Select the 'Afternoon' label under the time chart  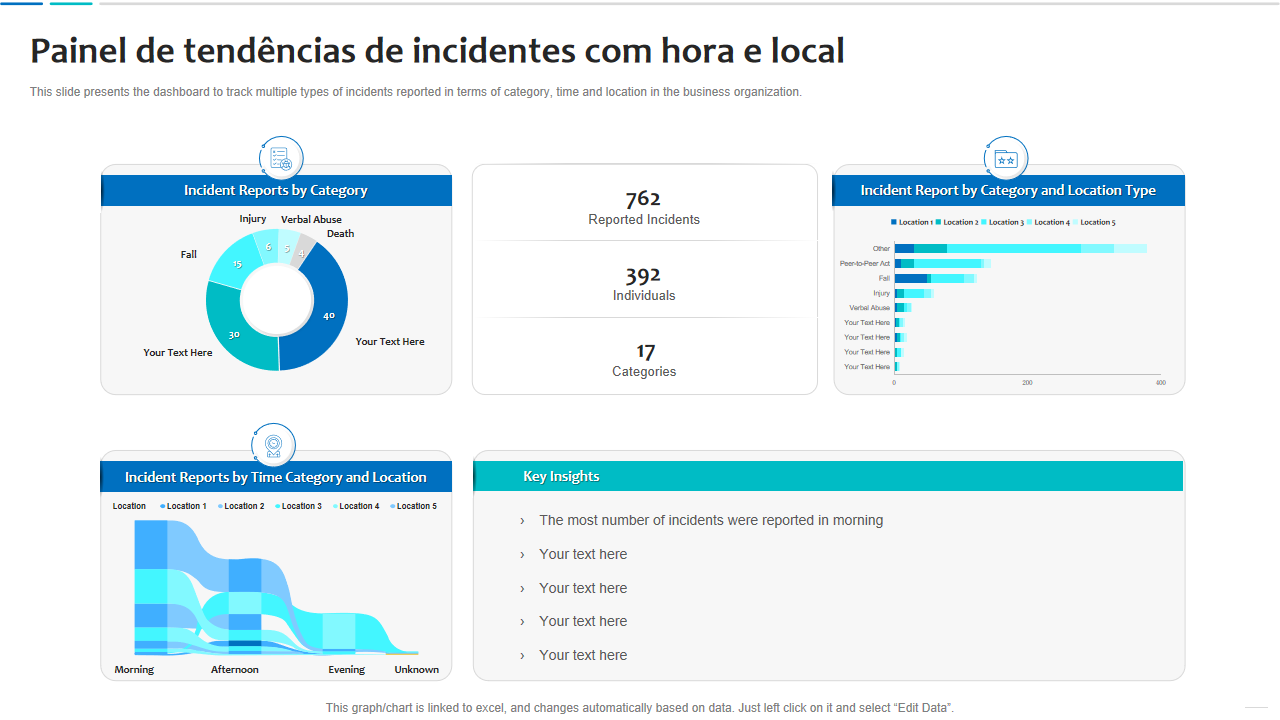(235, 670)
